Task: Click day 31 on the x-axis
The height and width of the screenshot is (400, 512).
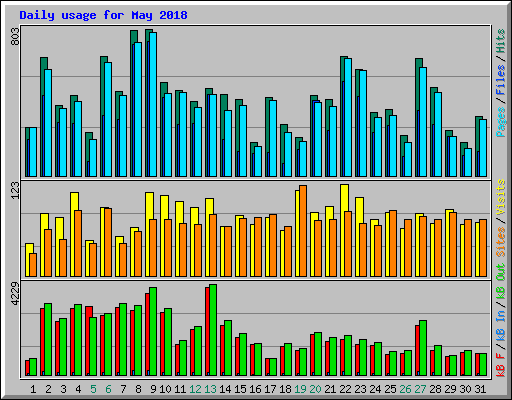Action: pos(480,389)
